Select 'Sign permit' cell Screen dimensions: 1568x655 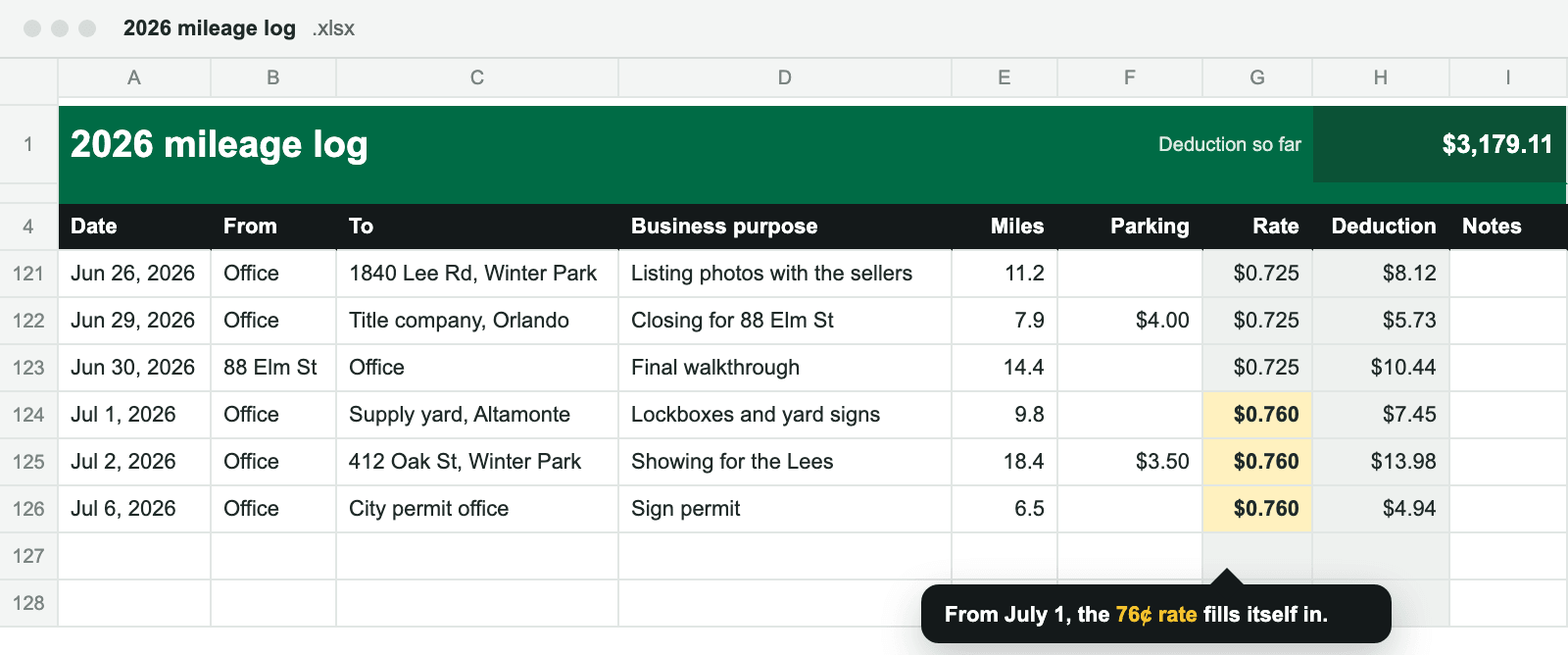785,509
